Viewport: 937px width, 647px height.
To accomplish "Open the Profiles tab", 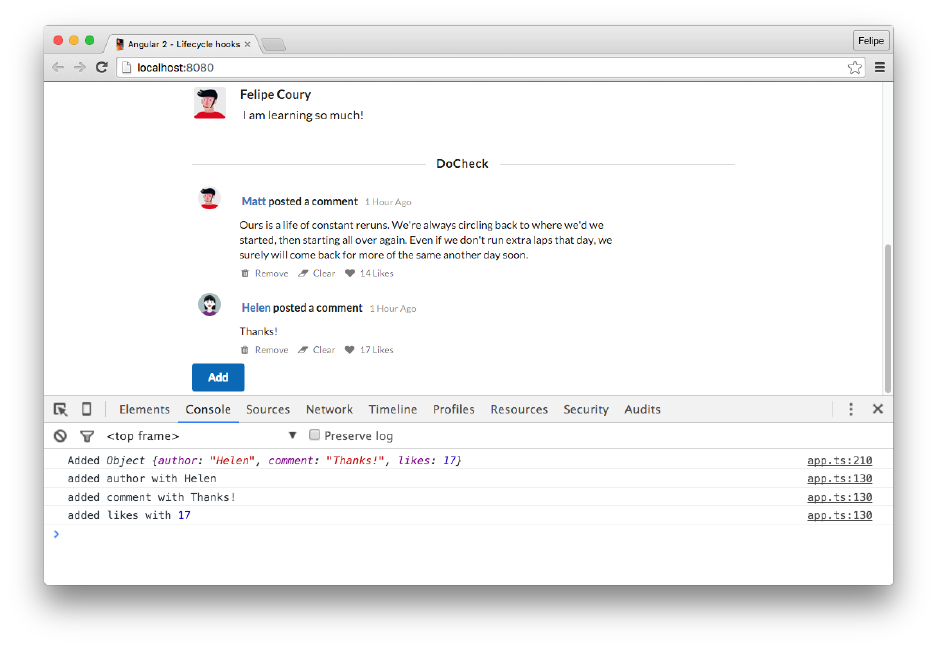I will pyautogui.click(x=454, y=409).
